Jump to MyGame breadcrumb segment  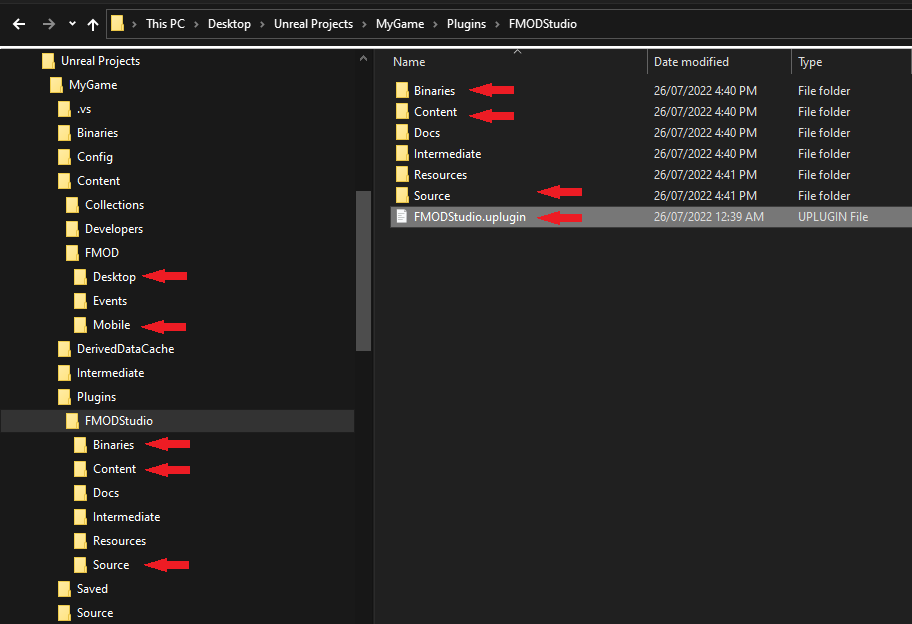(400, 24)
